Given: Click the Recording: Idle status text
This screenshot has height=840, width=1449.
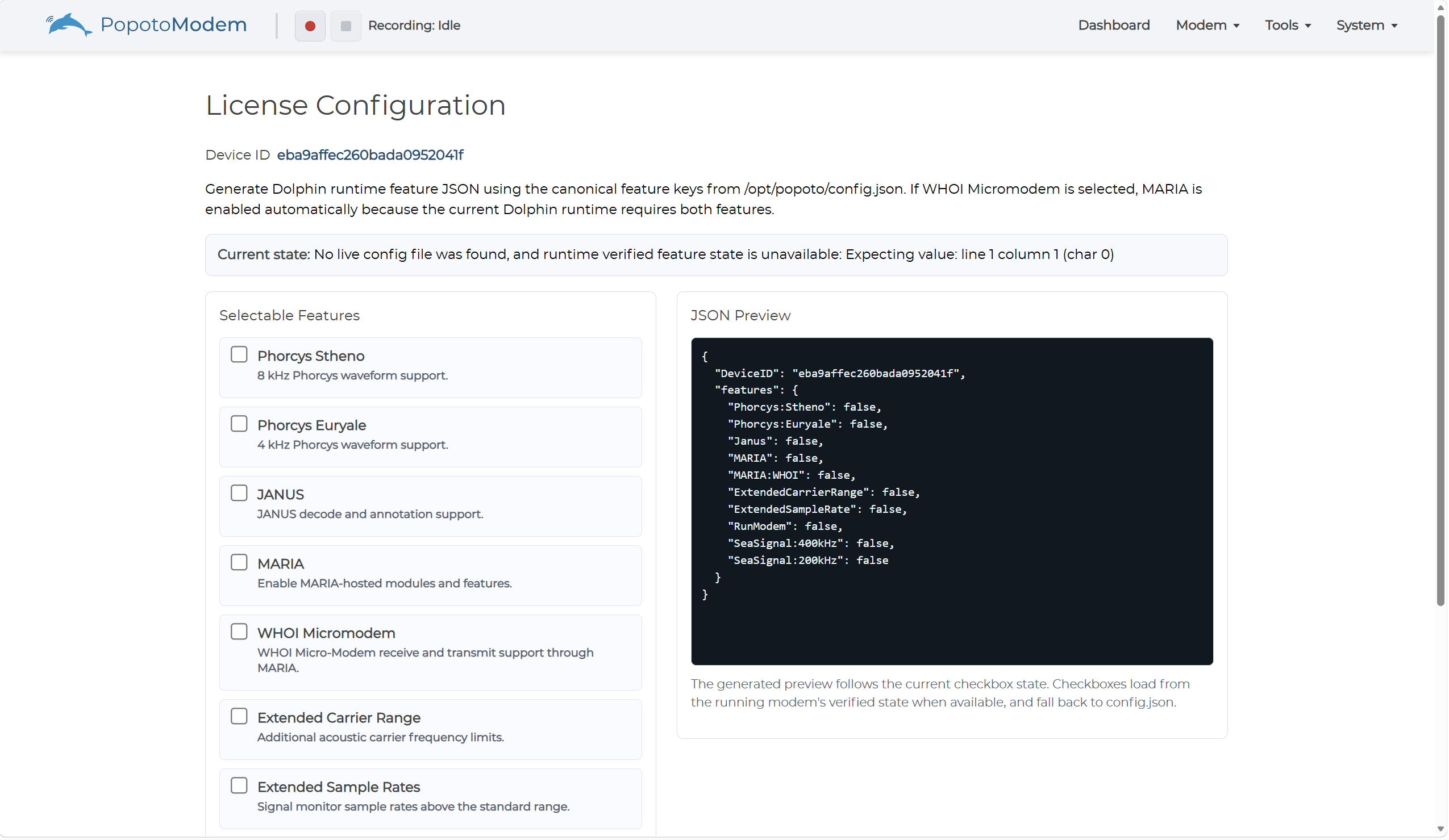Looking at the screenshot, I should tap(415, 26).
